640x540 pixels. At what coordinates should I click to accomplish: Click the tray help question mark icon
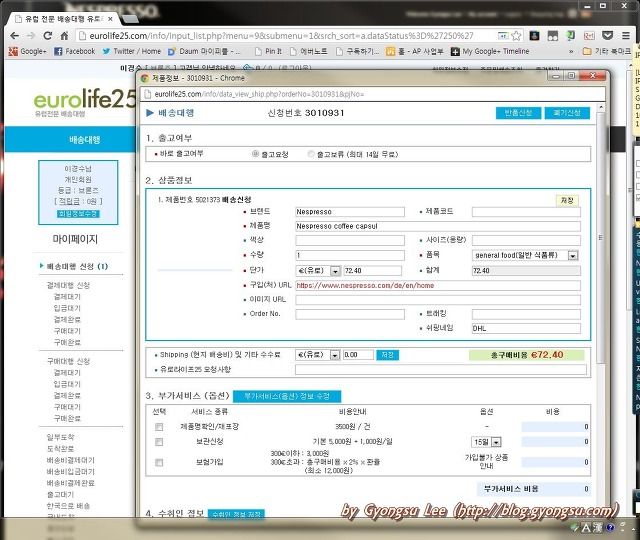[610, 528]
